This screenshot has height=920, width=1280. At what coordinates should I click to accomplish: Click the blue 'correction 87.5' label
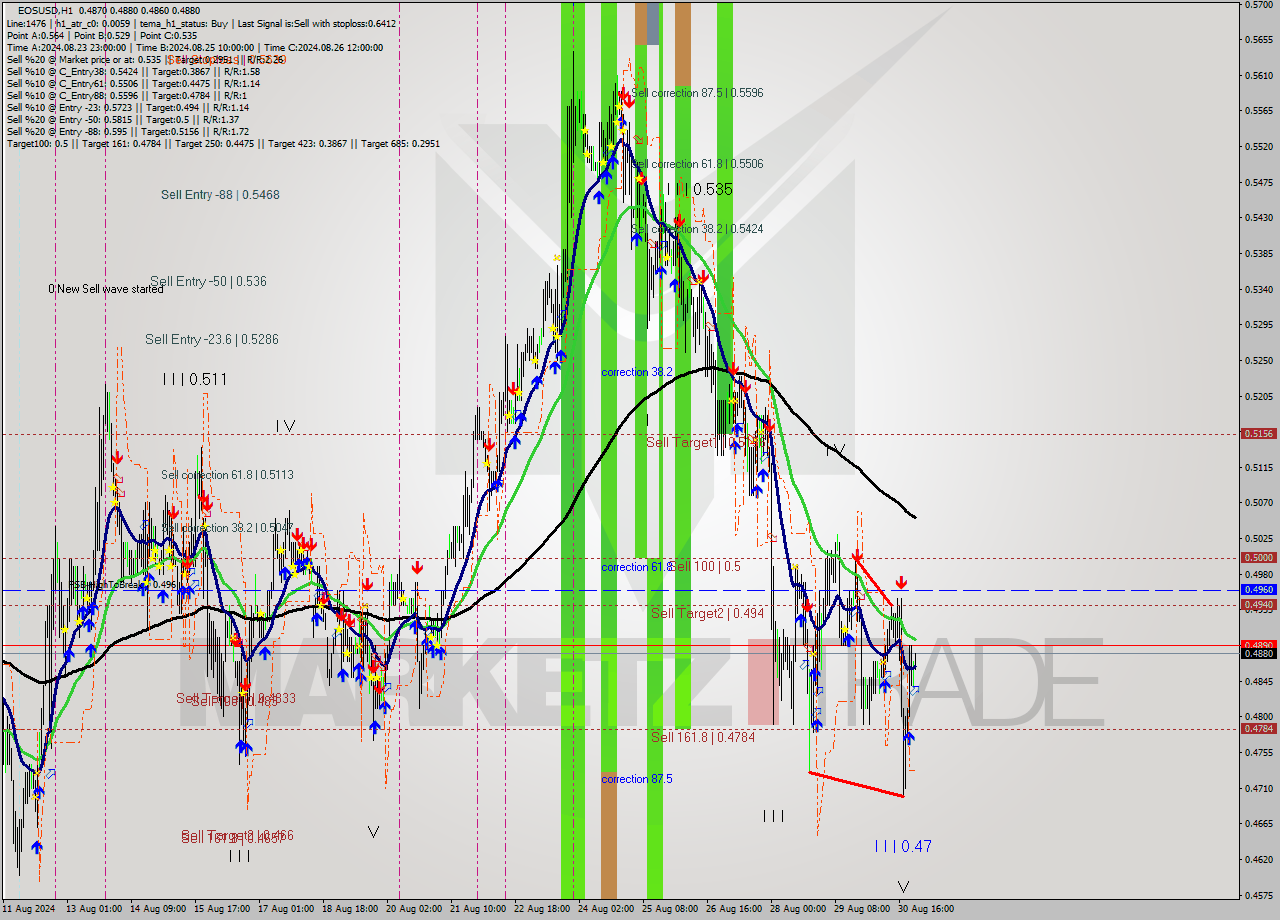coord(637,779)
